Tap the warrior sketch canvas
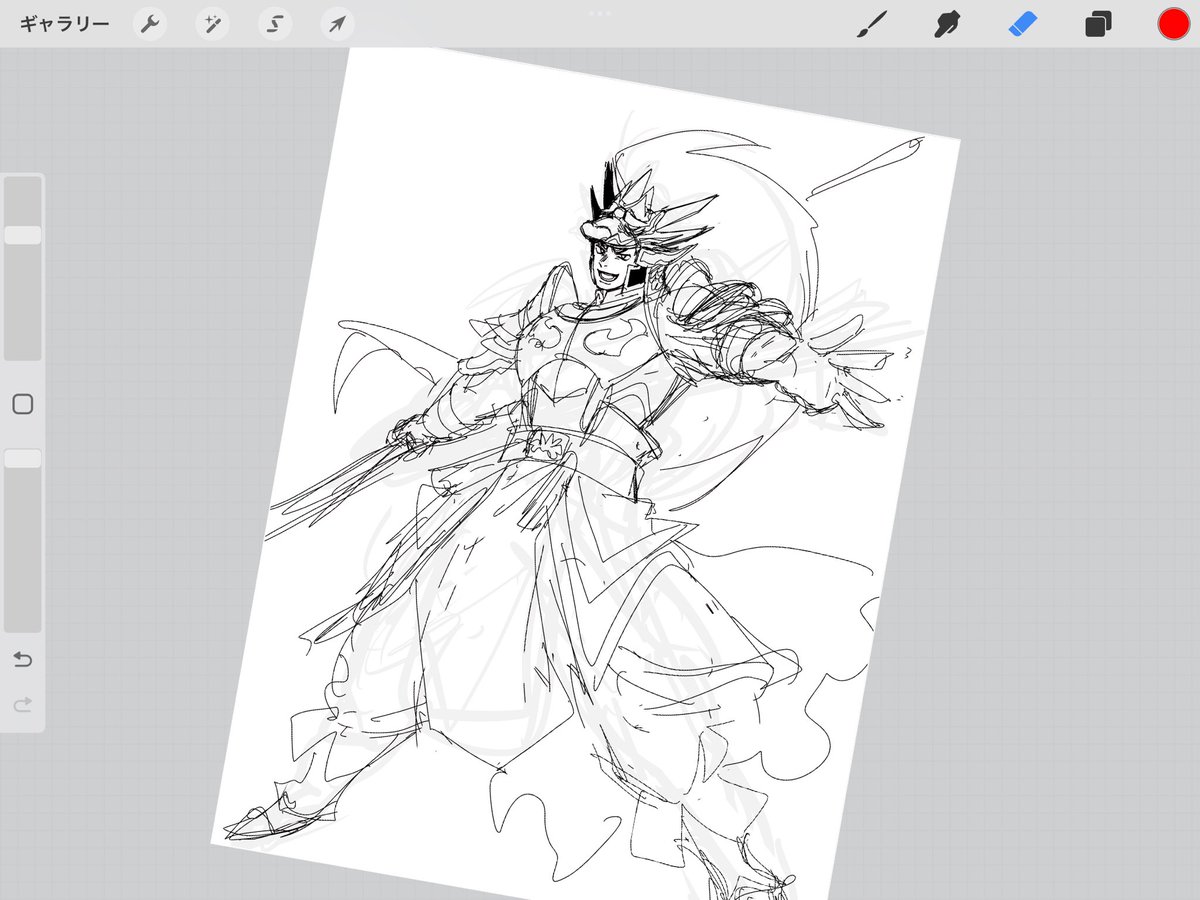 click(x=585, y=475)
